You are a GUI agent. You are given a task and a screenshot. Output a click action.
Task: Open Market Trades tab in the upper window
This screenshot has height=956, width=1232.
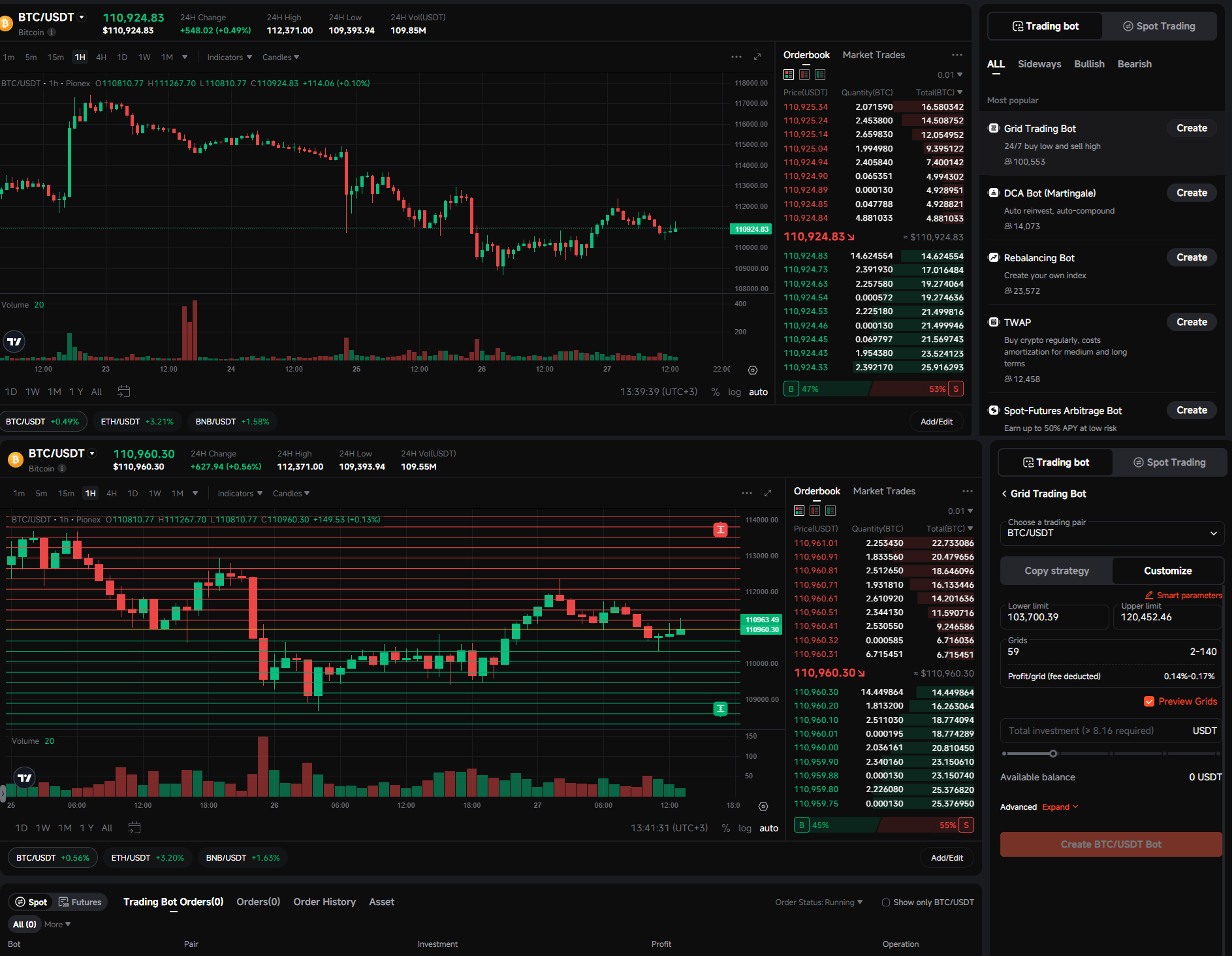[874, 55]
